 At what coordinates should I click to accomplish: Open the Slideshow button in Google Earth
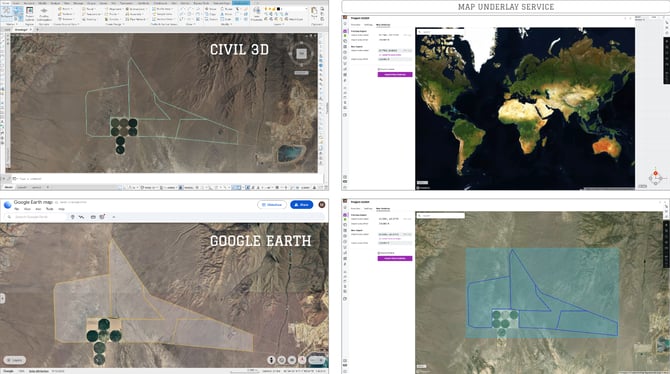(x=272, y=205)
